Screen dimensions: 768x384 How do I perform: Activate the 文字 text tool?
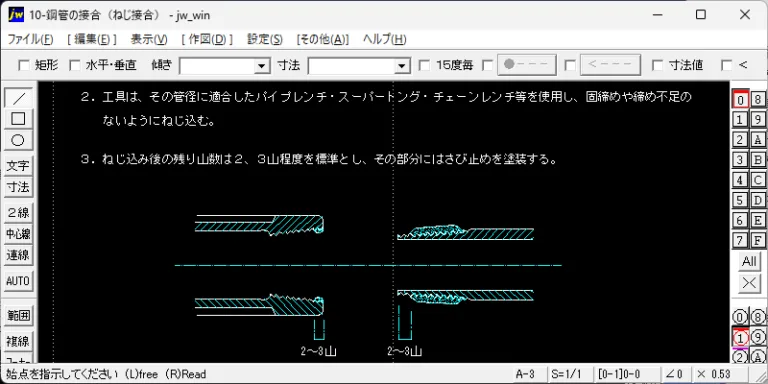pos(18,166)
